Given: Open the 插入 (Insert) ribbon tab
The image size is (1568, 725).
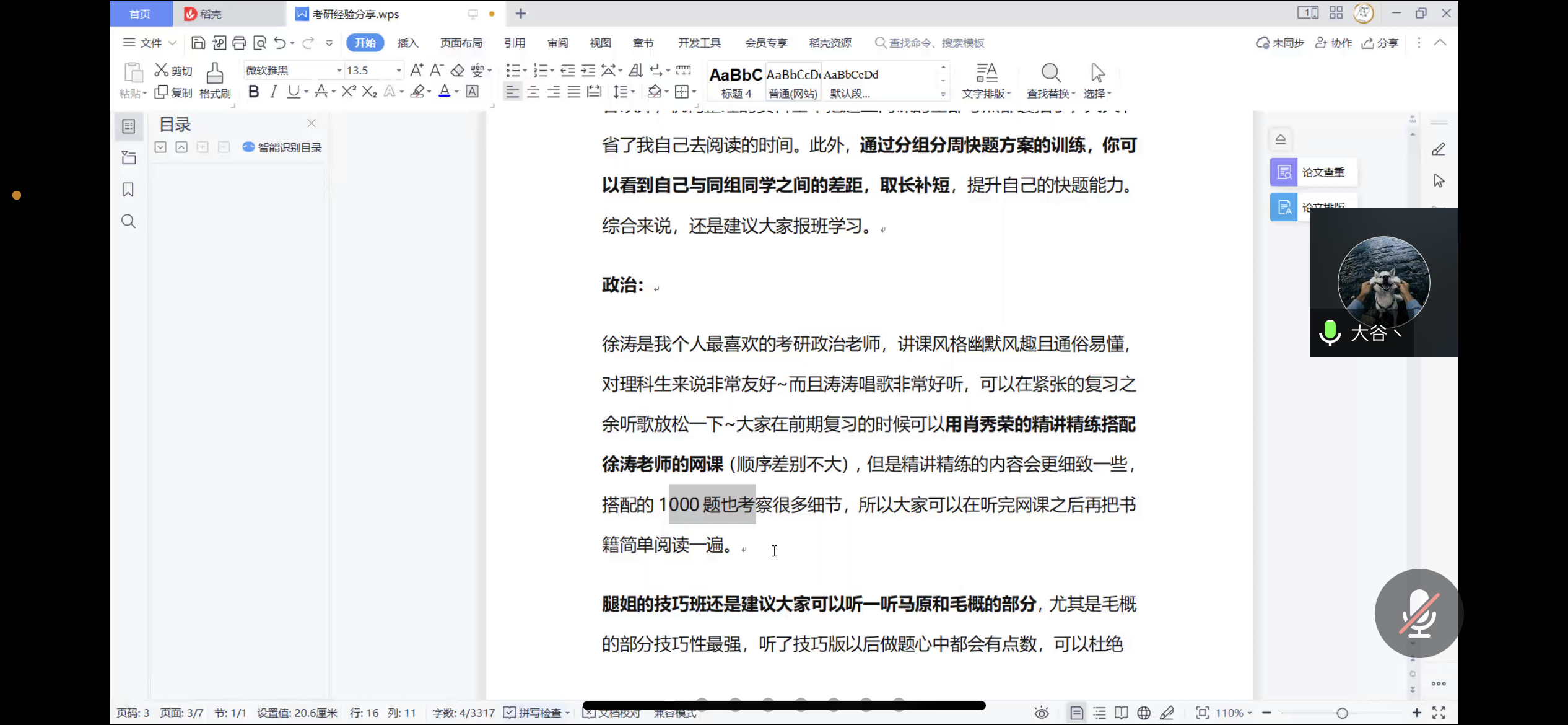Looking at the screenshot, I should 407,43.
